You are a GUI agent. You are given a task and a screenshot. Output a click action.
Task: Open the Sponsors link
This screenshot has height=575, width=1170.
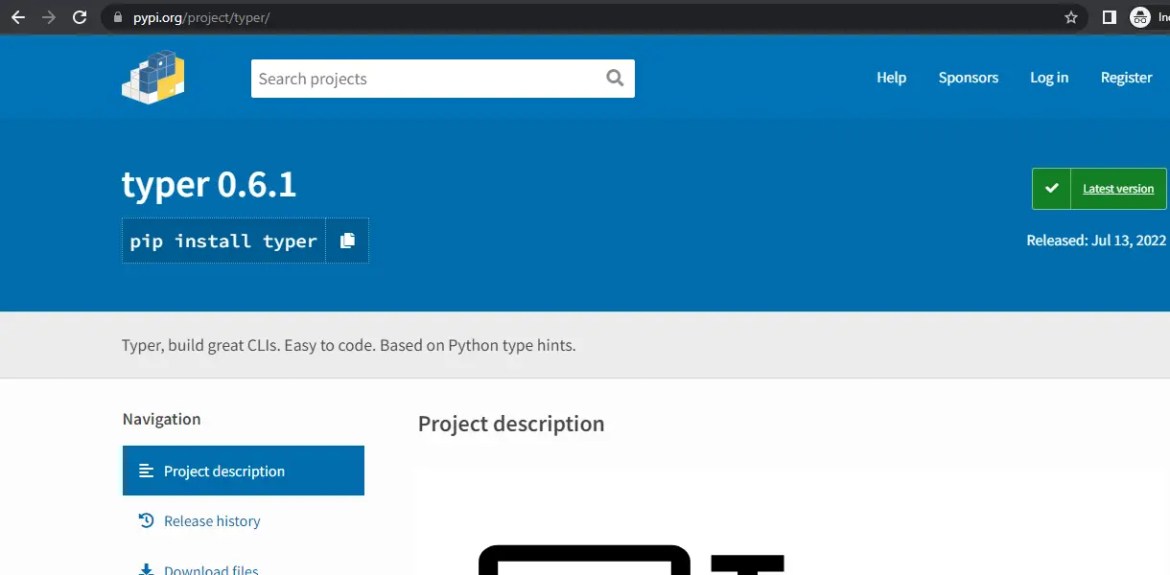[x=968, y=78]
